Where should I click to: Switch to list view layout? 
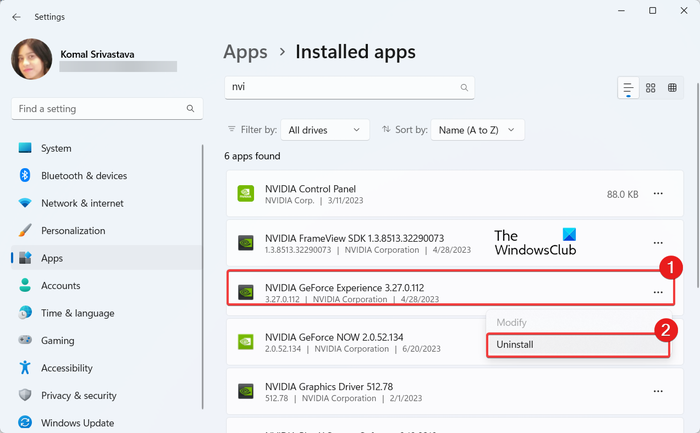[628, 88]
